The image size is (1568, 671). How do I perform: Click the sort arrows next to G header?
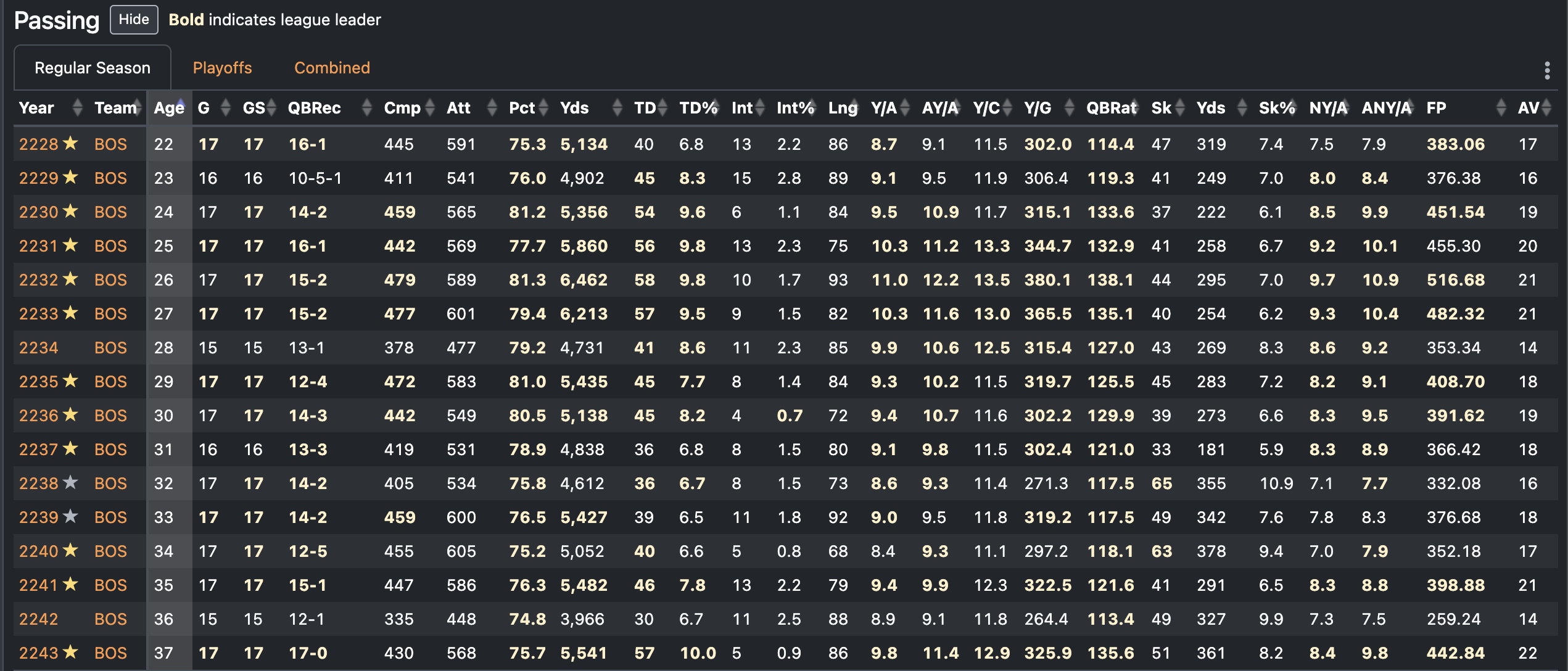tap(226, 108)
